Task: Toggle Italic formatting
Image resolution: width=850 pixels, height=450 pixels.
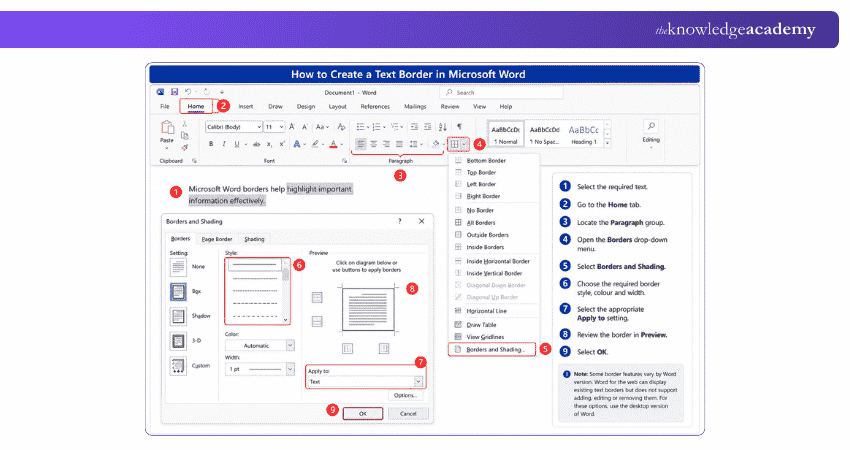Action: (223, 144)
